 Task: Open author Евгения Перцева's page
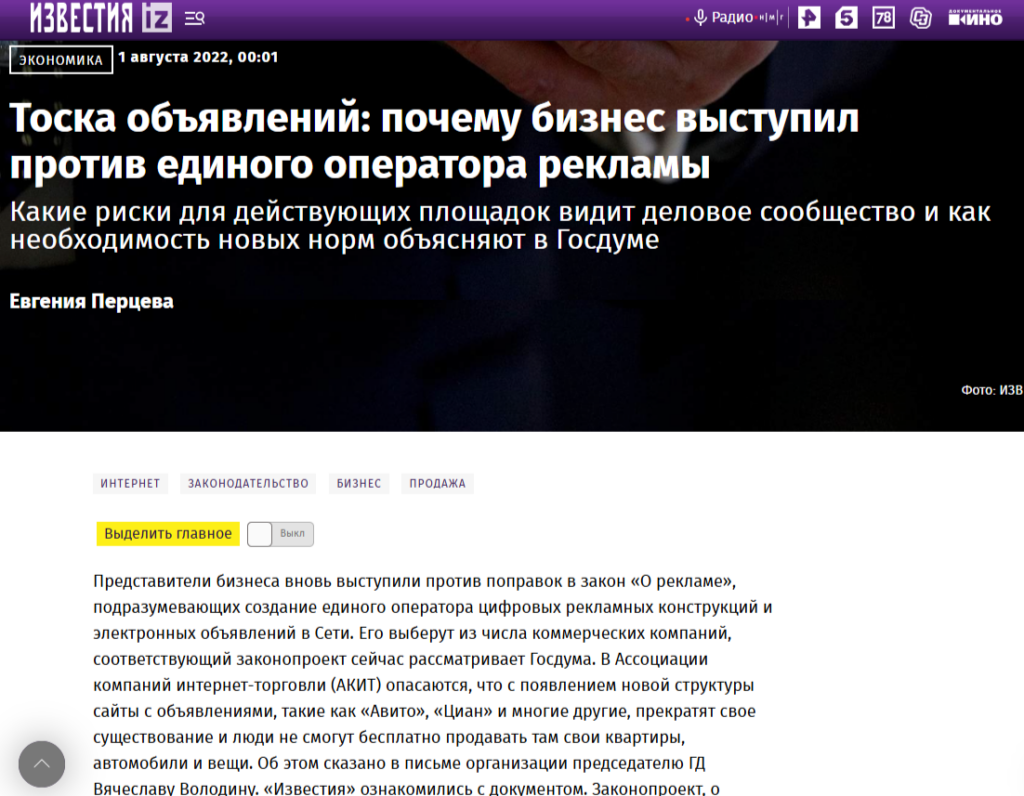click(x=91, y=301)
